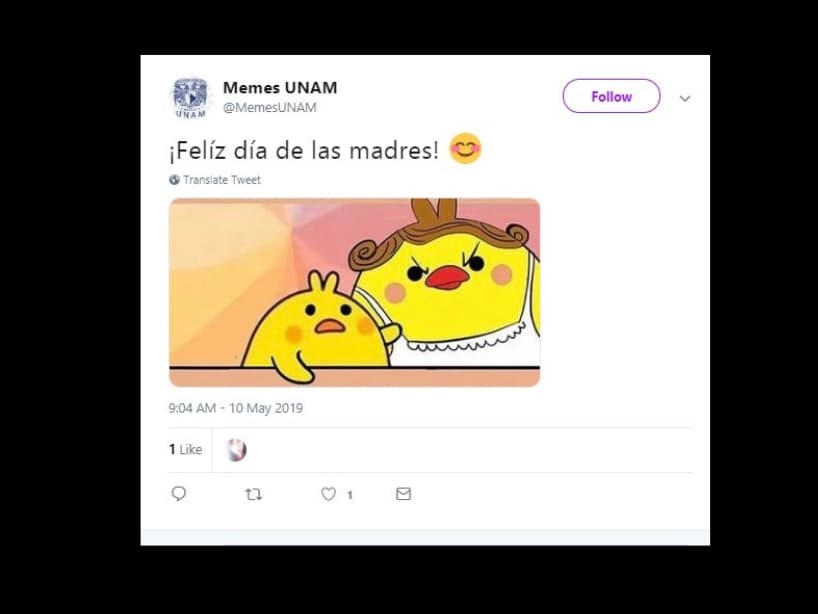Click the tweet text Felíz día de las madres
Image resolution: width=818 pixels, height=614 pixels.
pos(304,151)
